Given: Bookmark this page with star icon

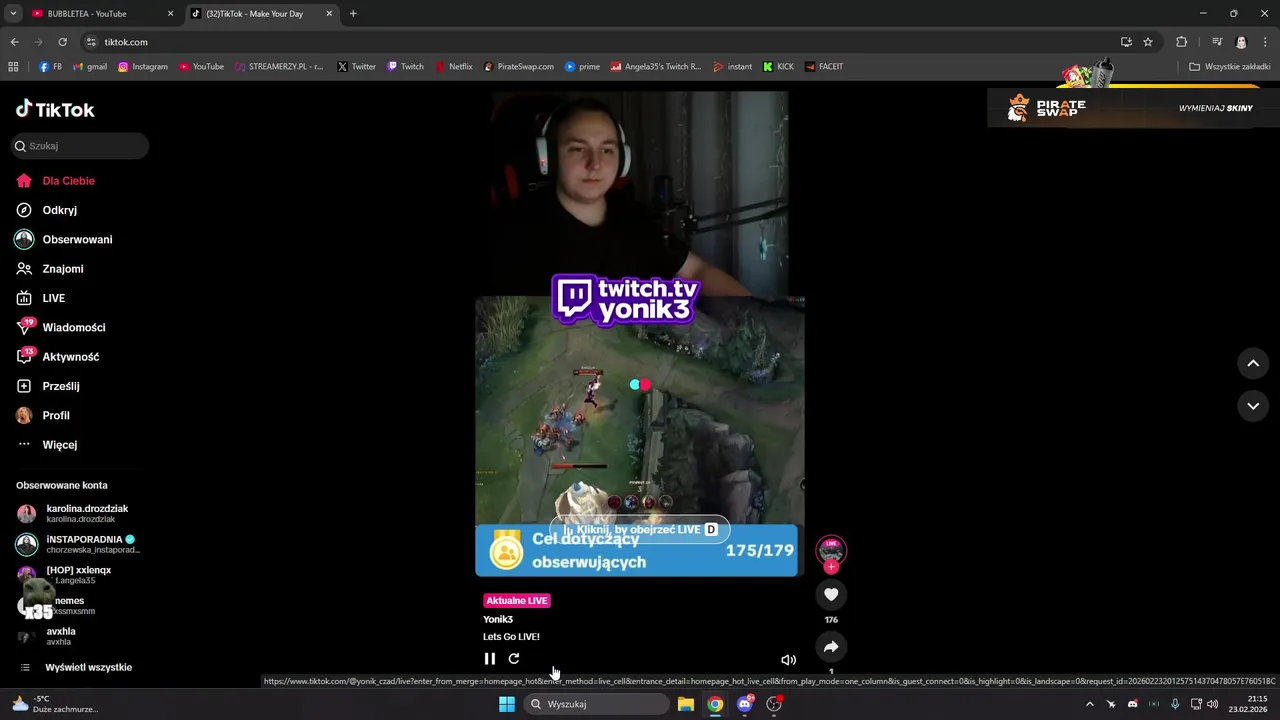Looking at the screenshot, I should pos(1148,42).
